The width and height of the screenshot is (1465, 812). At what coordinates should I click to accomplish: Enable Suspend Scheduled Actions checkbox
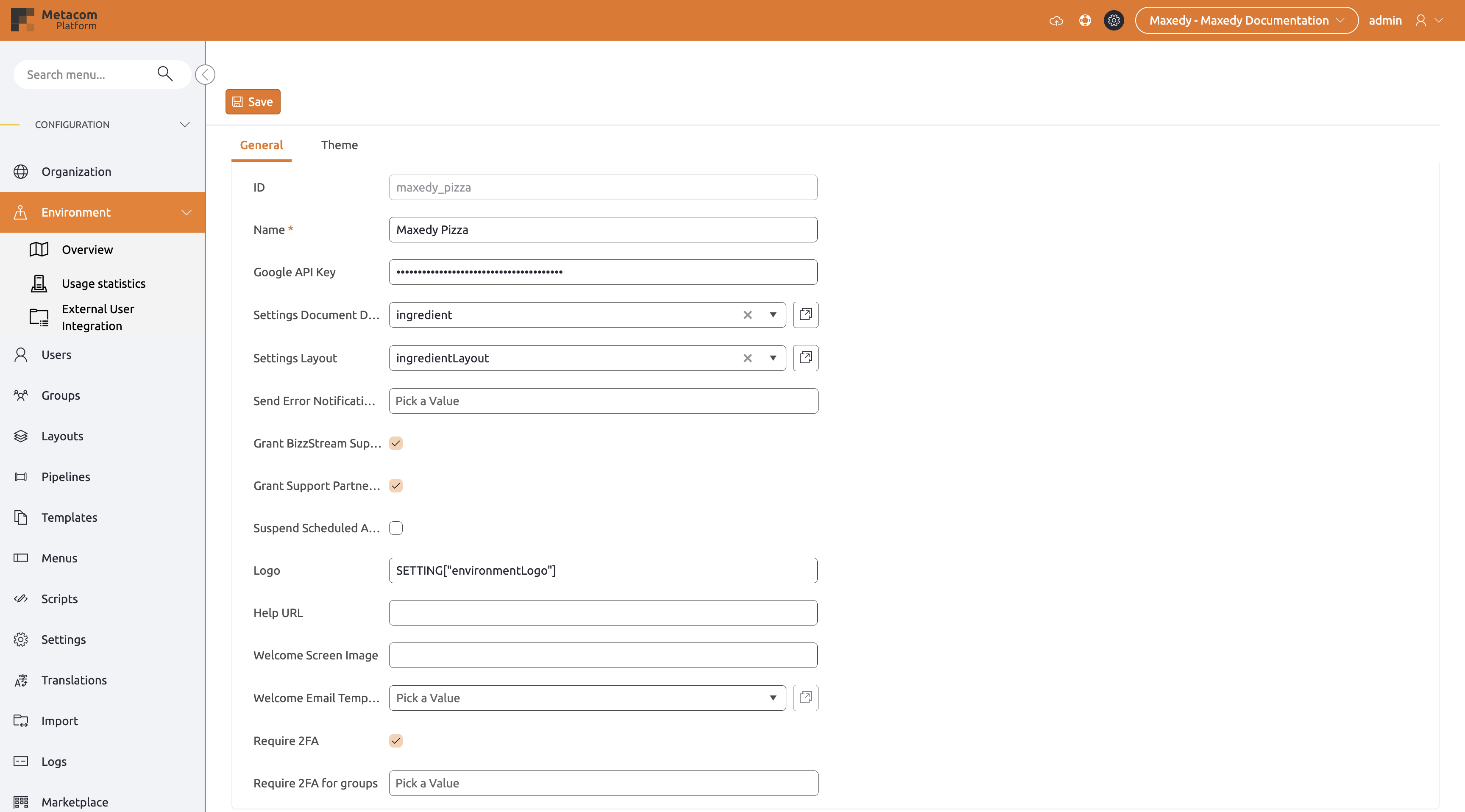click(x=396, y=528)
